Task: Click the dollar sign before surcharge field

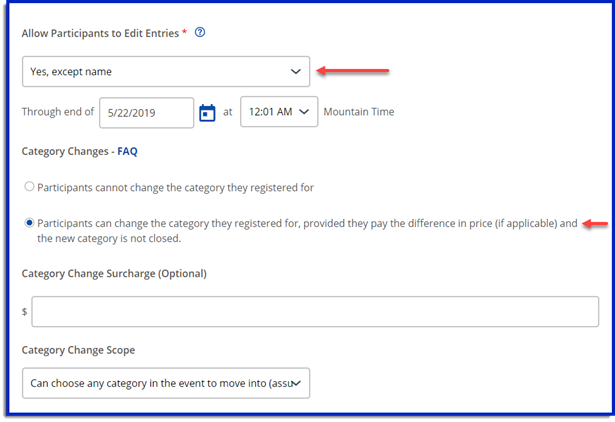Action: 25,312
